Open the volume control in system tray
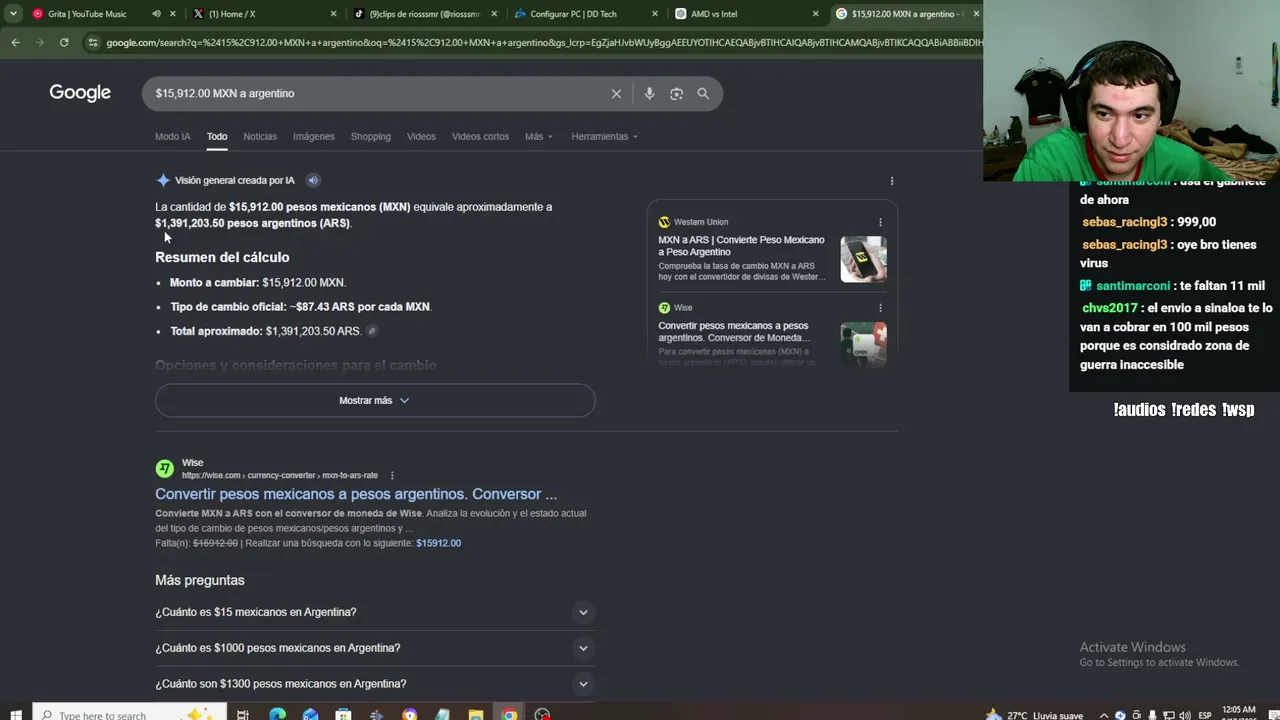 coord(1184,715)
